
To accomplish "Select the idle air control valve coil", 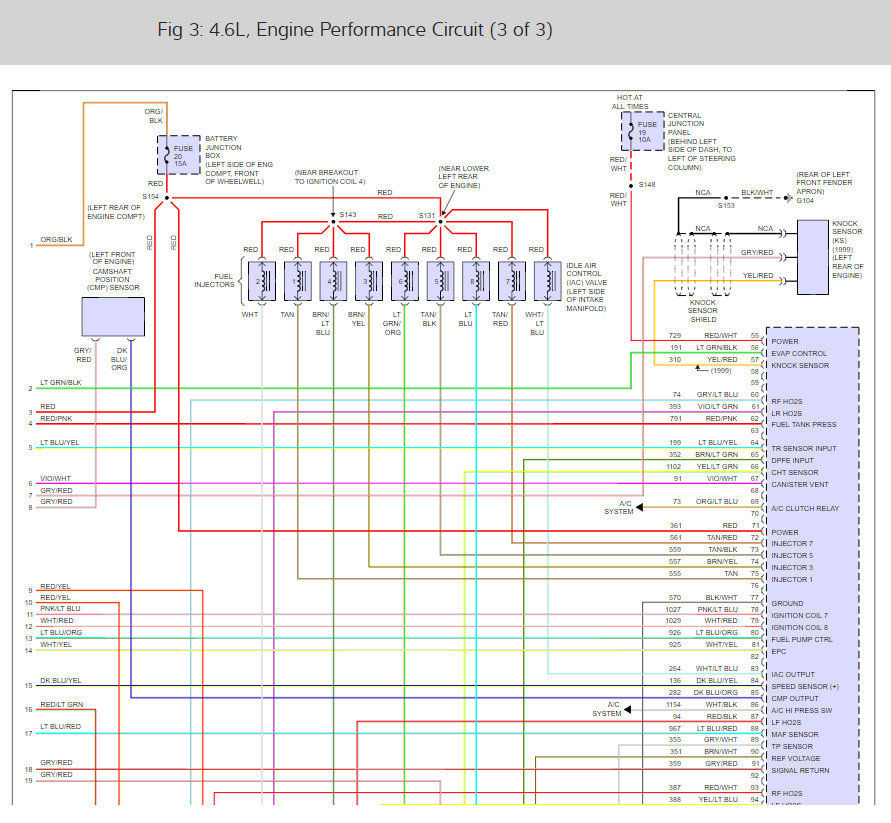I will (548, 281).
